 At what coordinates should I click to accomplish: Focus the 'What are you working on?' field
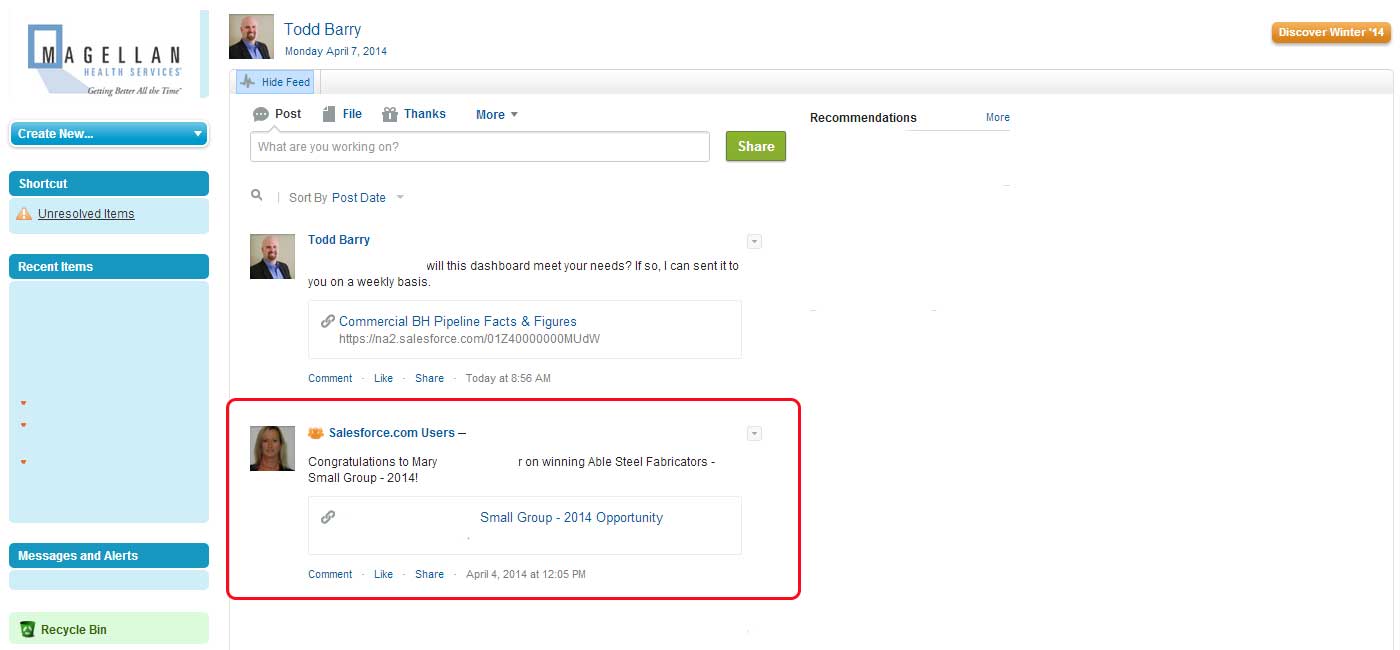coord(480,146)
